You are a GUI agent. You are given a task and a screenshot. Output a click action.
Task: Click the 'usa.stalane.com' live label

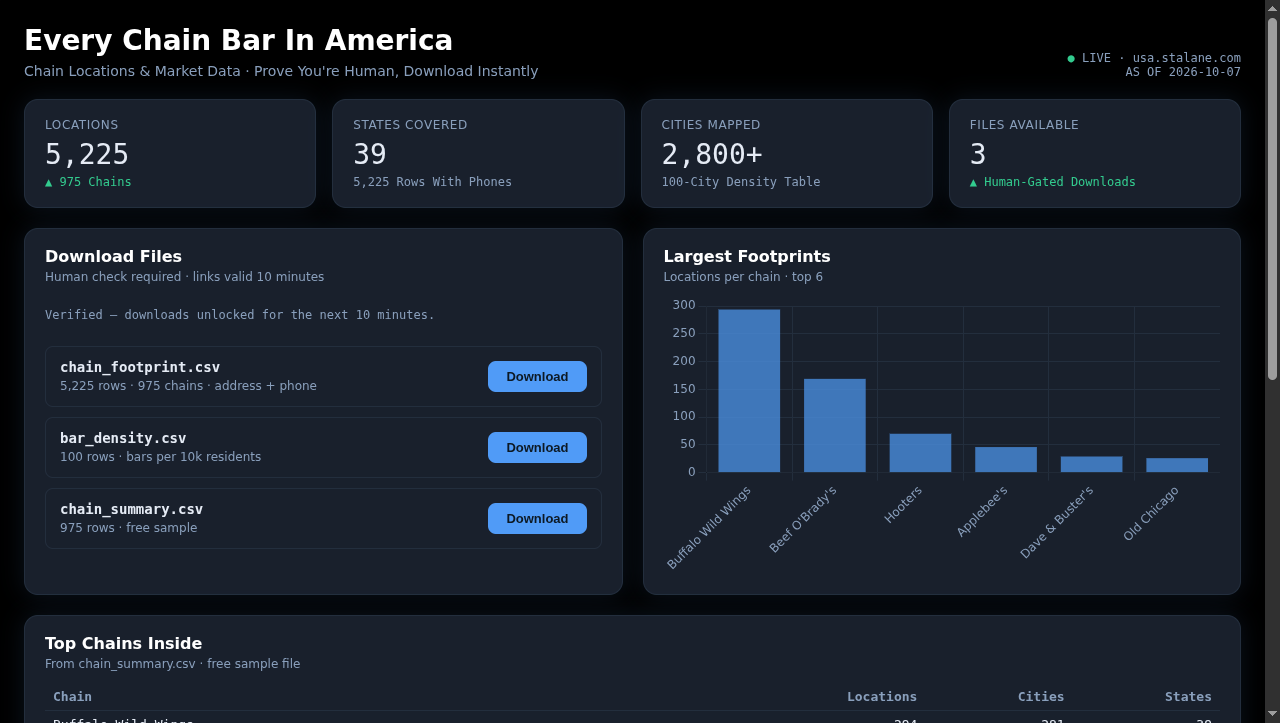point(1186,58)
